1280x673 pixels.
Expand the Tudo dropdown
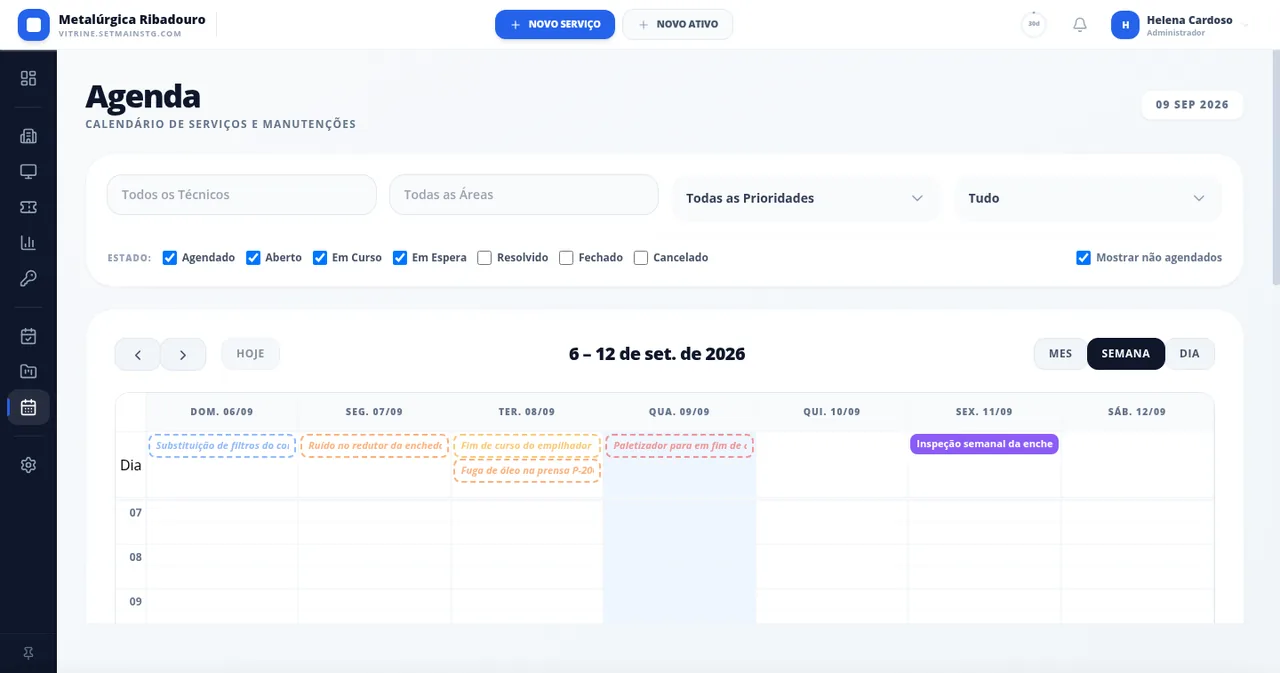1087,198
